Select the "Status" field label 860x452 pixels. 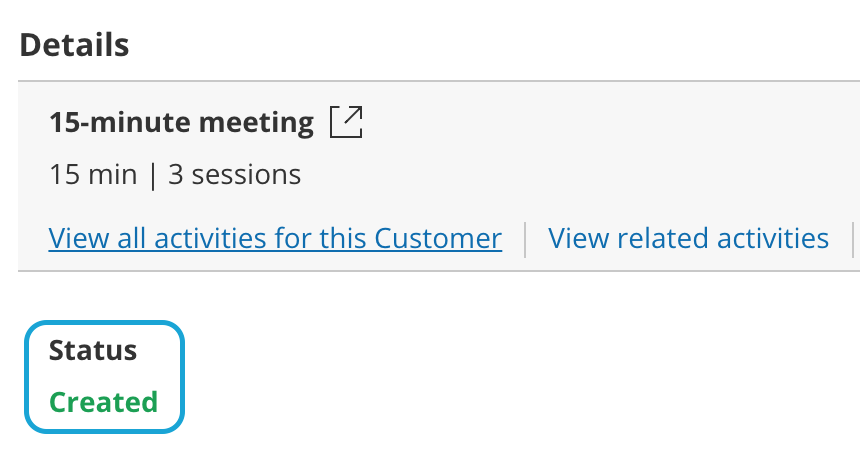[93, 350]
